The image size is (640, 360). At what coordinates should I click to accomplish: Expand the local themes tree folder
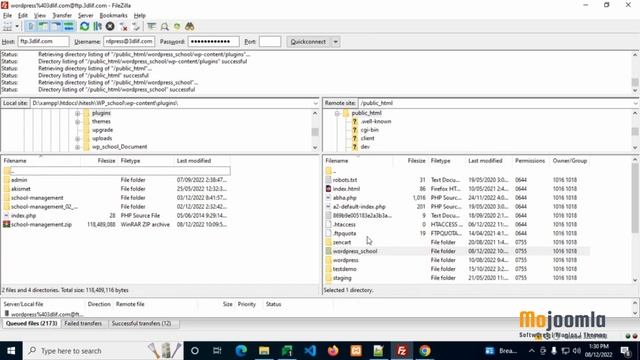(x=78, y=122)
